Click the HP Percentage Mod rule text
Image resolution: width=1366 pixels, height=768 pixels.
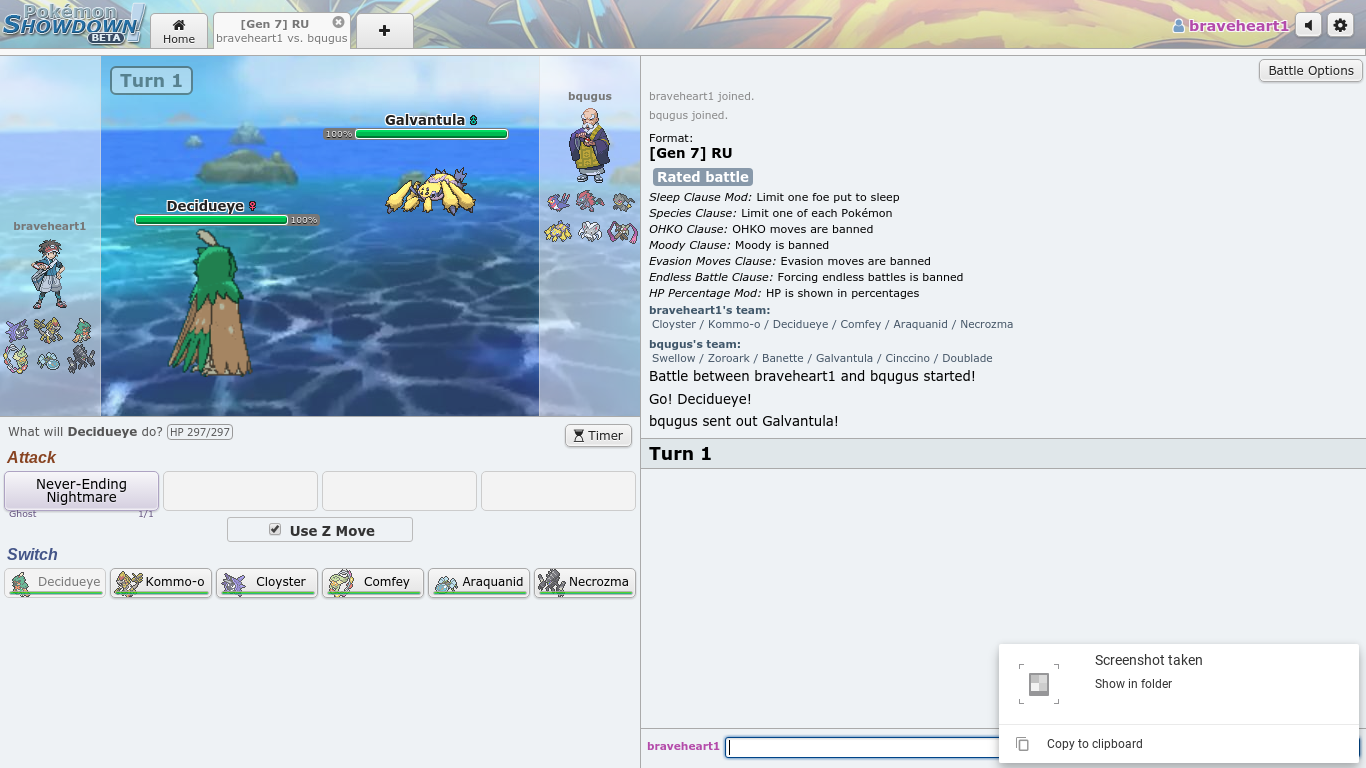tap(784, 293)
